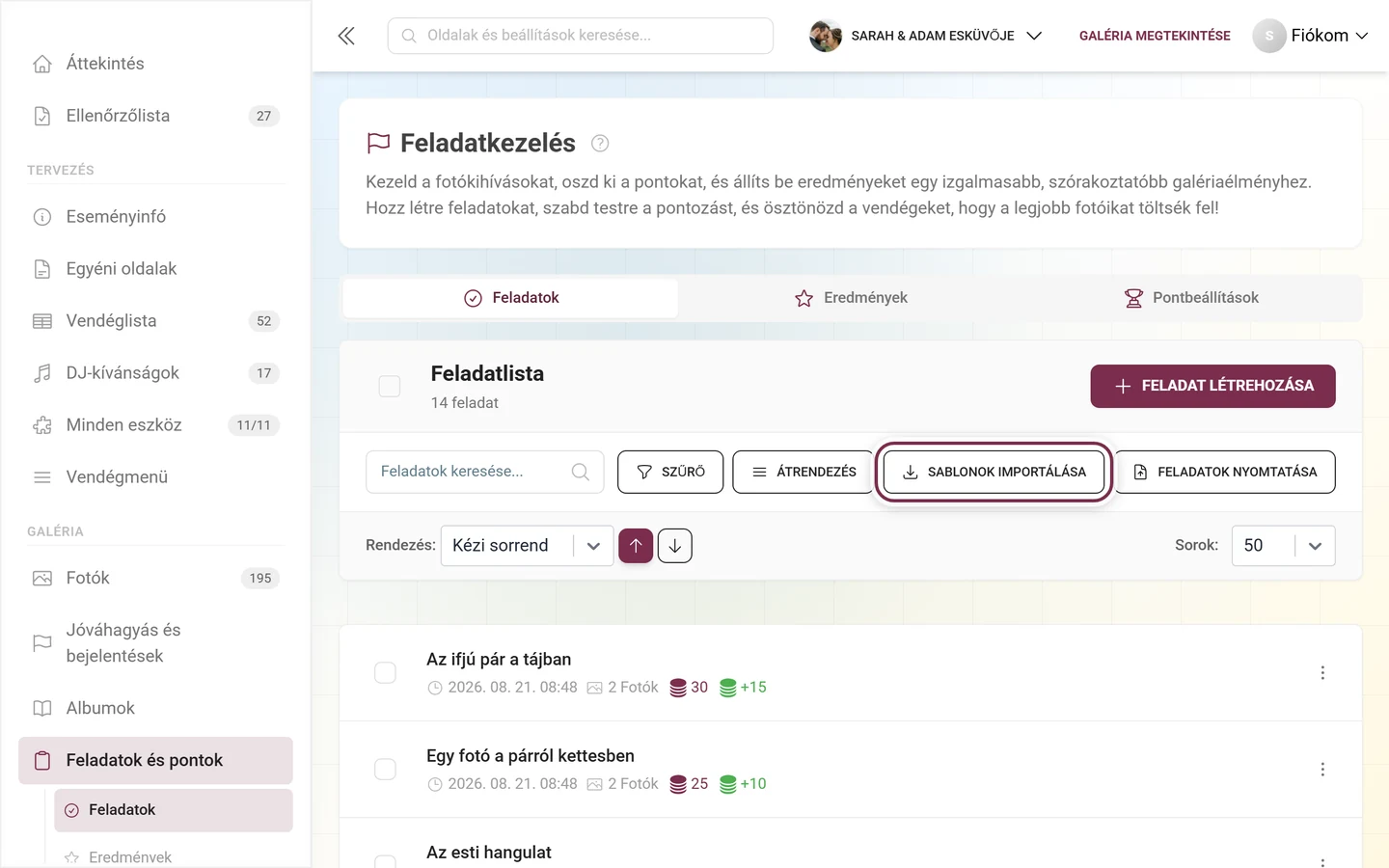Click Sablonok importálása button
1389x868 pixels.
[994, 472]
